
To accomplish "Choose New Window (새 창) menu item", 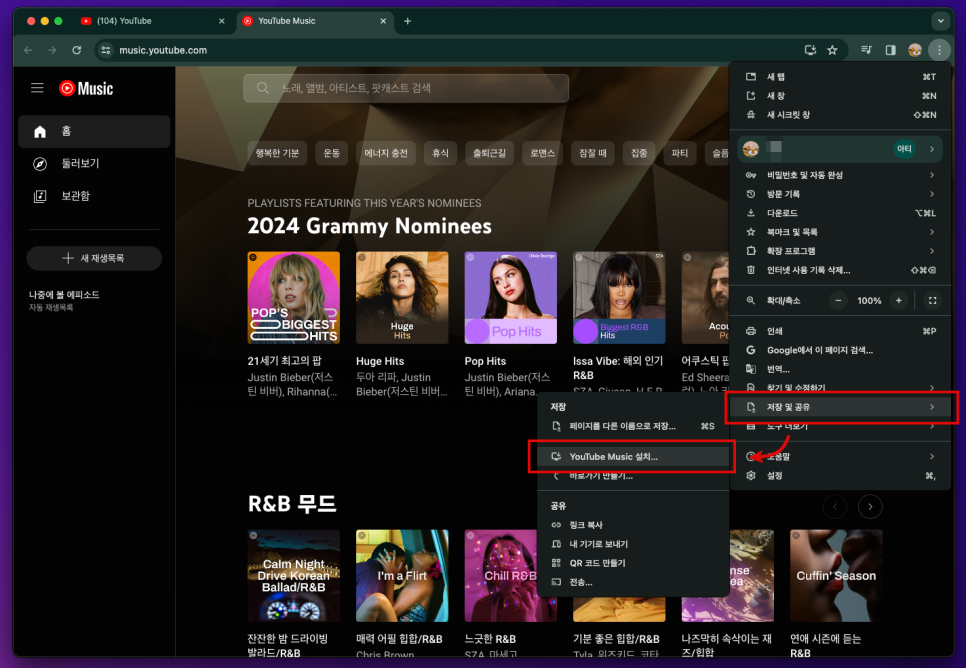I will pos(840,96).
